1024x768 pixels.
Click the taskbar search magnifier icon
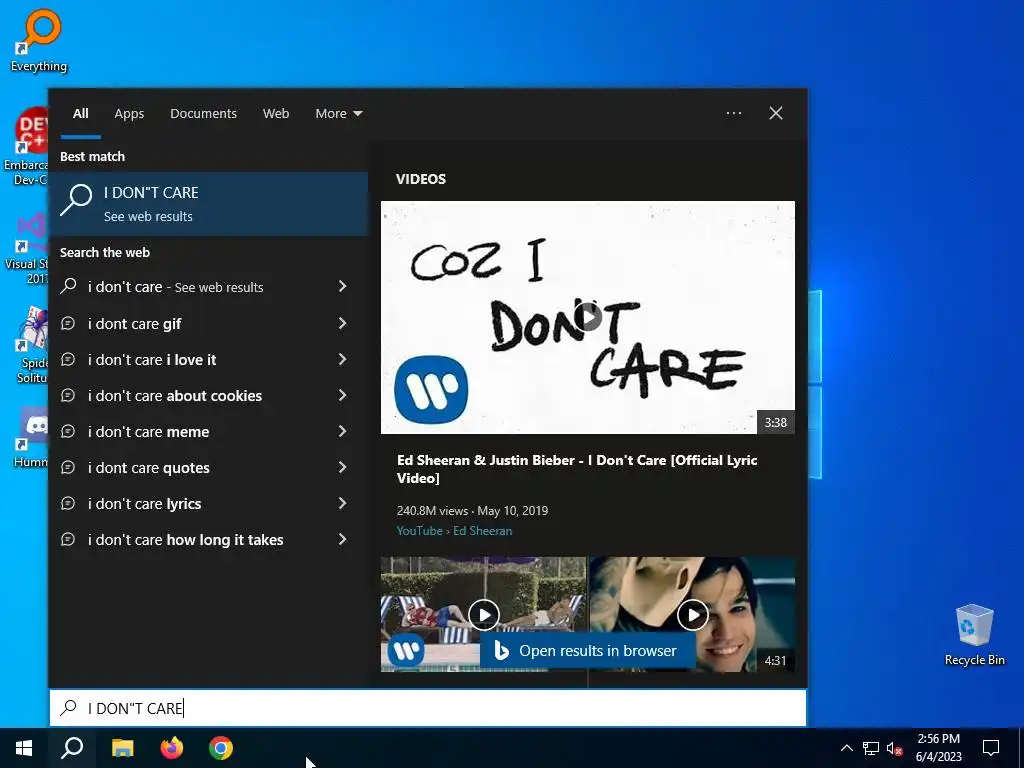tap(72, 748)
